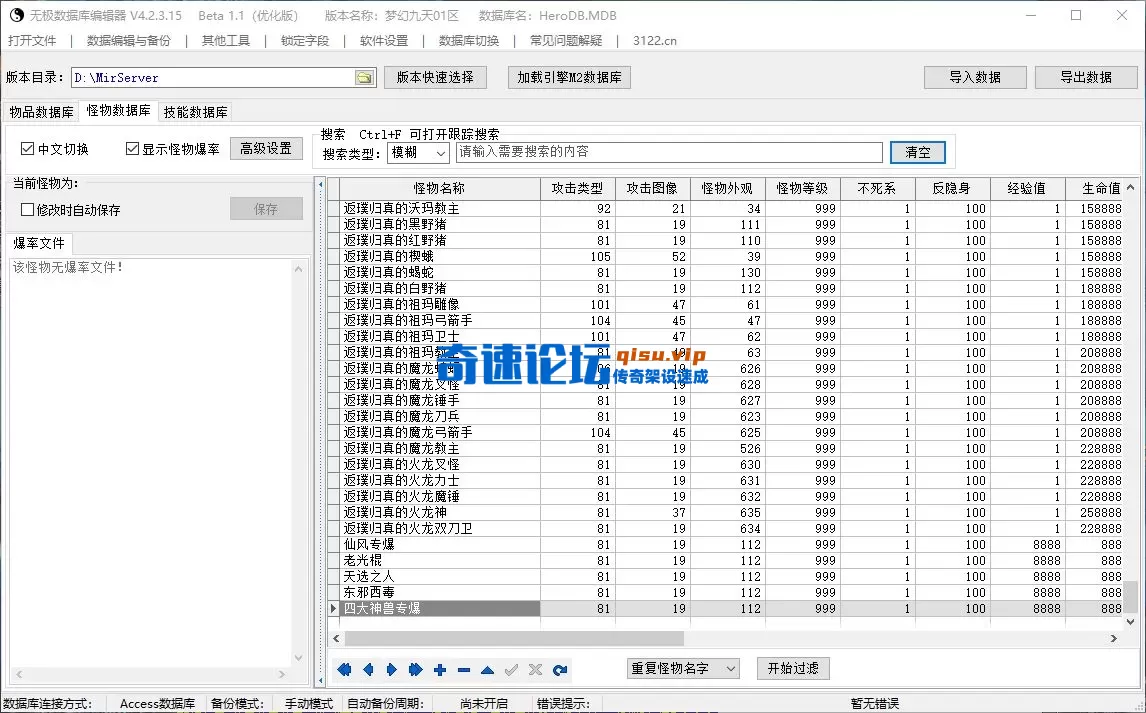1146x713 pixels.
Task: Open the folder browser beside 版本目录
Action: 362,77
